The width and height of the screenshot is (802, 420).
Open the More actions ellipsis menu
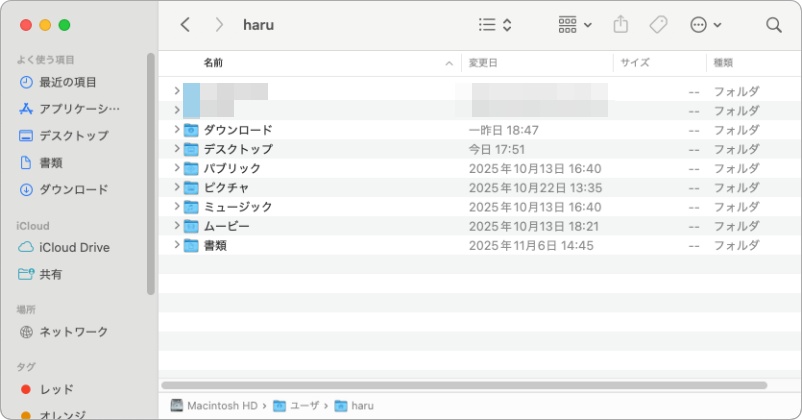click(705, 25)
